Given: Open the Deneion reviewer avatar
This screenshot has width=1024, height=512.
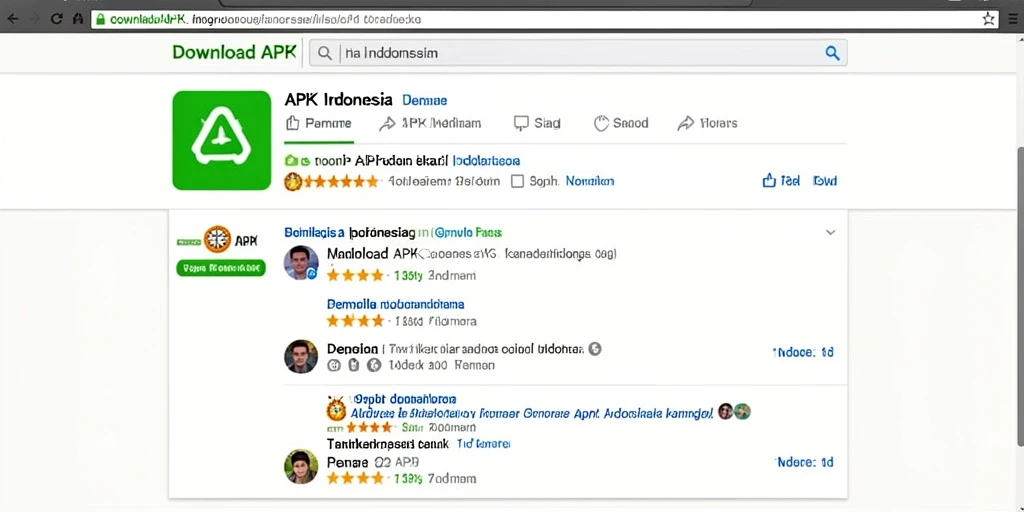Looking at the screenshot, I should (x=301, y=357).
